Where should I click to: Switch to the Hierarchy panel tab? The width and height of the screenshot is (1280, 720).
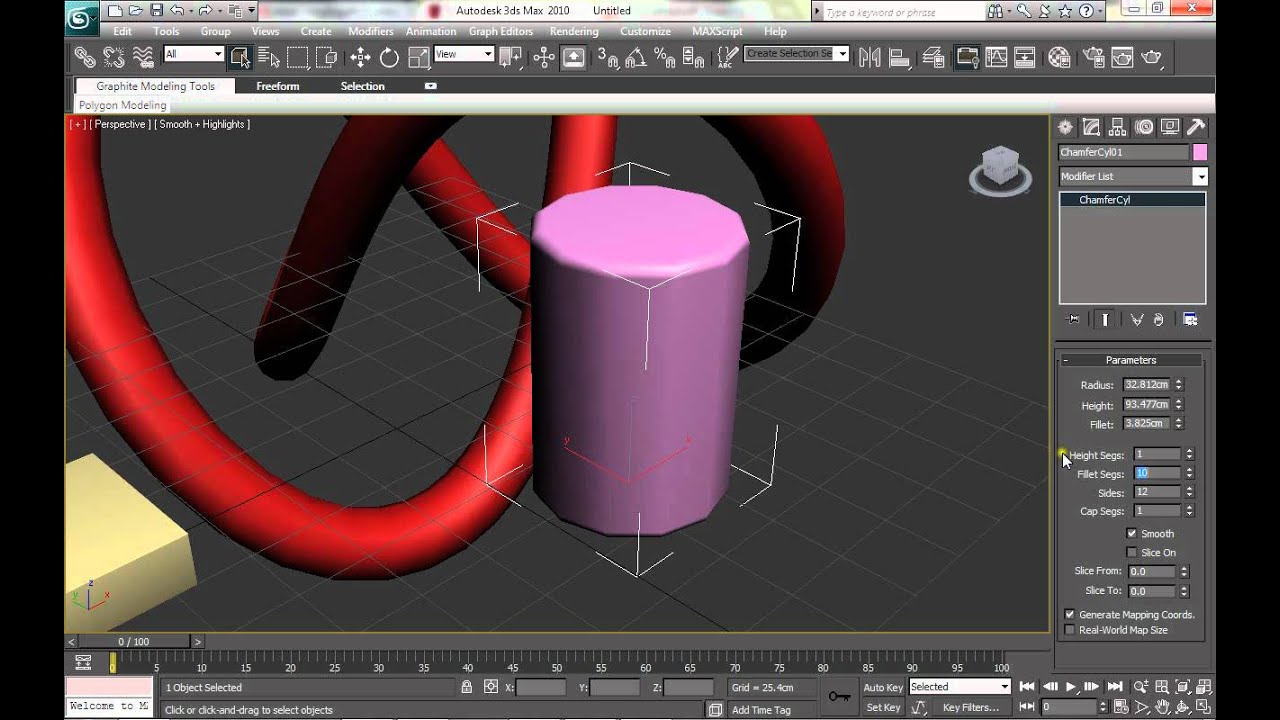(x=1117, y=127)
